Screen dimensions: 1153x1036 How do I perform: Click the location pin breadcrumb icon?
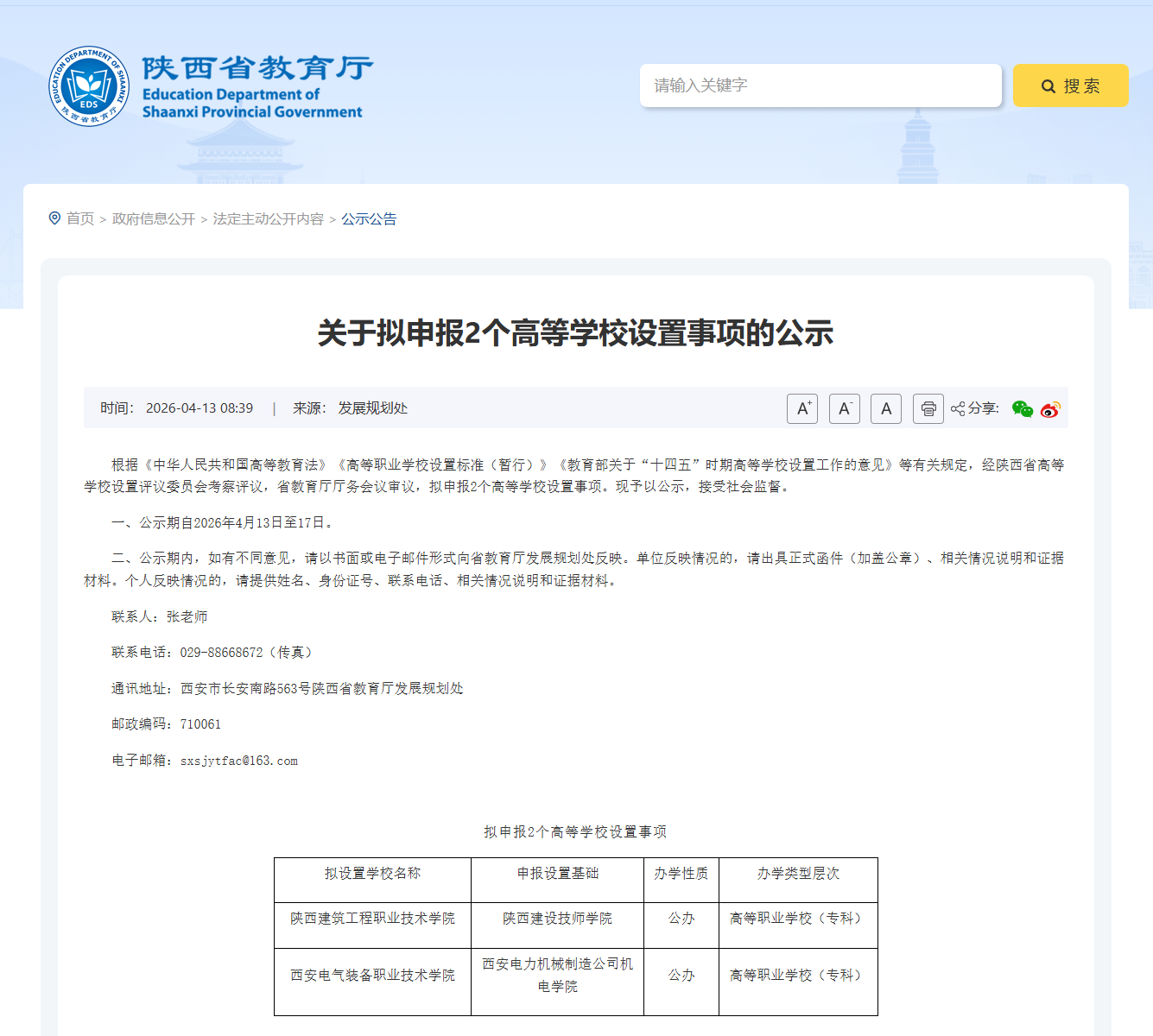[x=54, y=218]
